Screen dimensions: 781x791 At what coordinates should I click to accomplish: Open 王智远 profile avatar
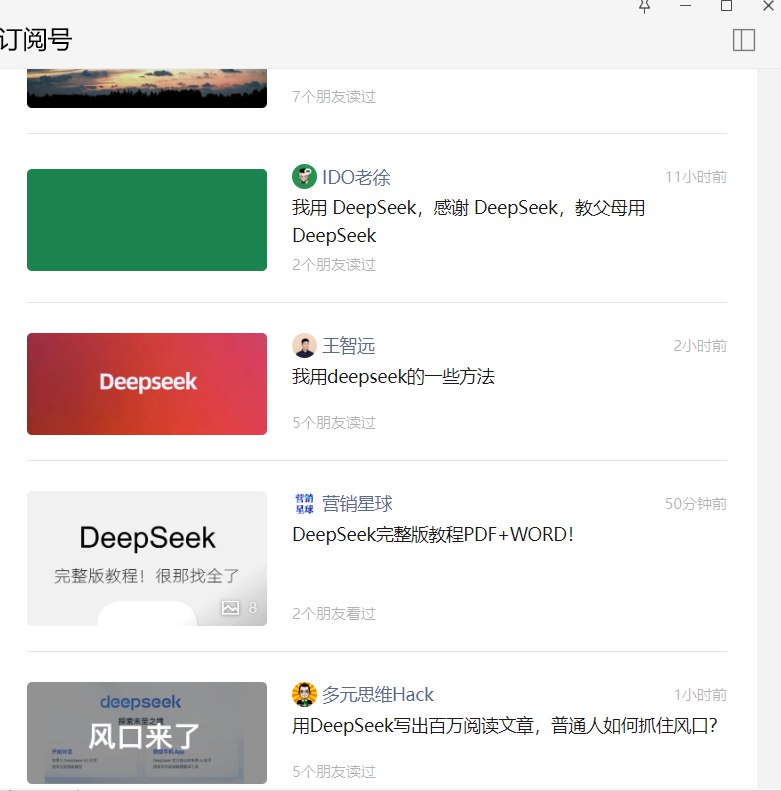tap(304, 346)
